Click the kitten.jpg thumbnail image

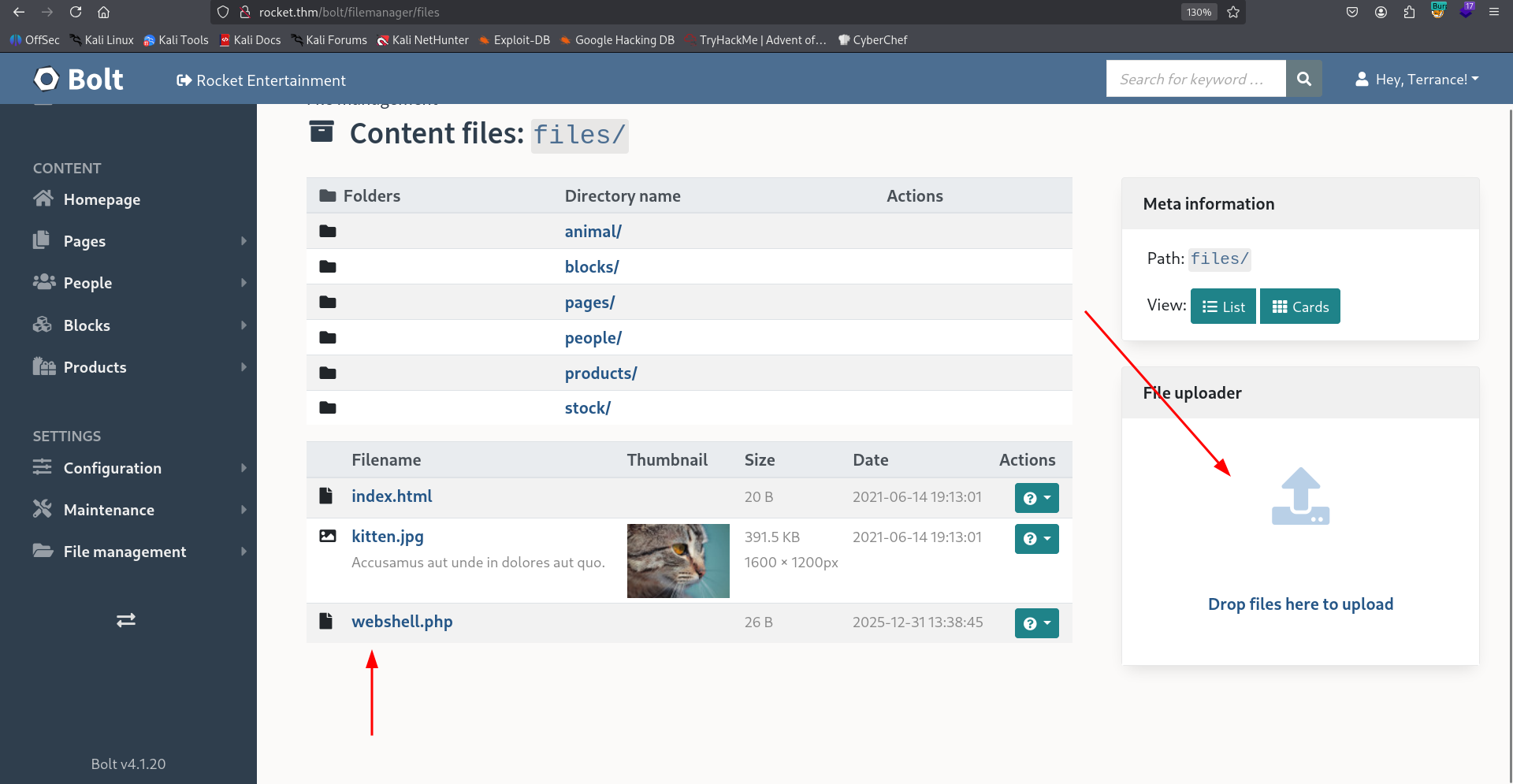click(678, 560)
